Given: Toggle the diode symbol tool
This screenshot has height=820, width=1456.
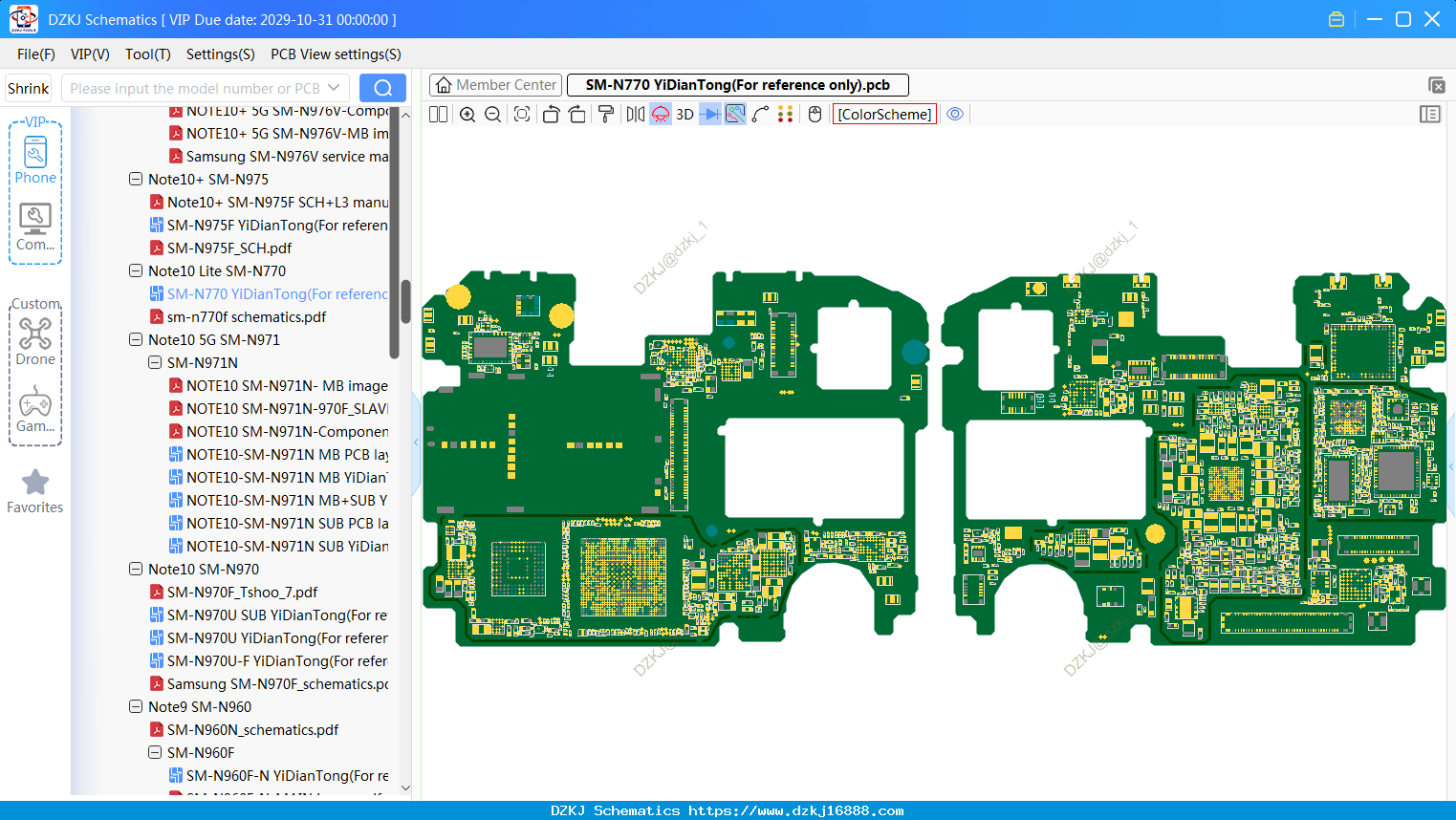Looking at the screenshot, I should coord(710,114).
